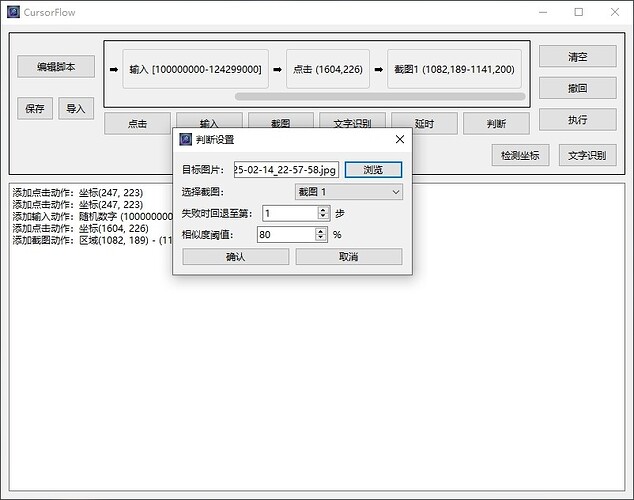The image size is (634, 500).
Task: Open the 选择截图 dropdown showing 截图 1
Action: click(x=349, y=192)
